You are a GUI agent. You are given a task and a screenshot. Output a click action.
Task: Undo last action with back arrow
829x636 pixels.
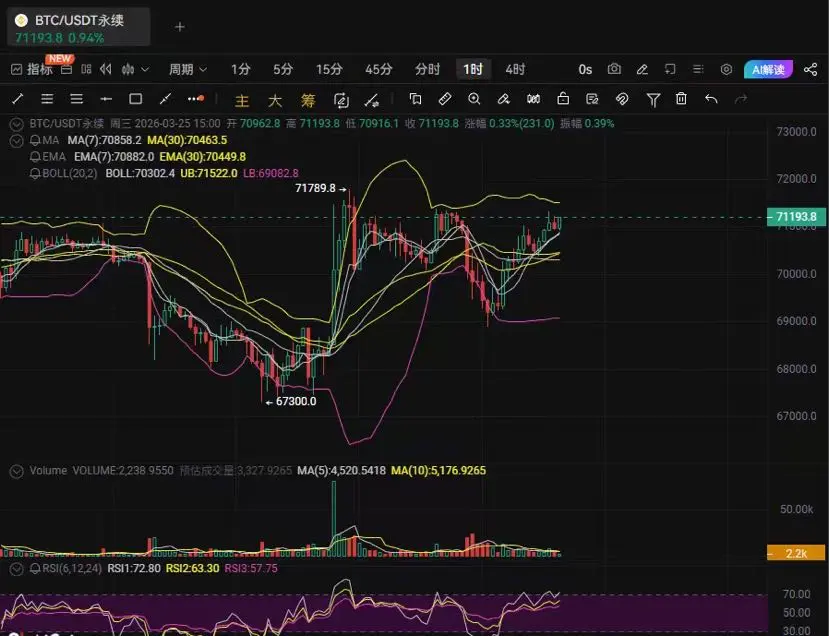tap(711, 99)
